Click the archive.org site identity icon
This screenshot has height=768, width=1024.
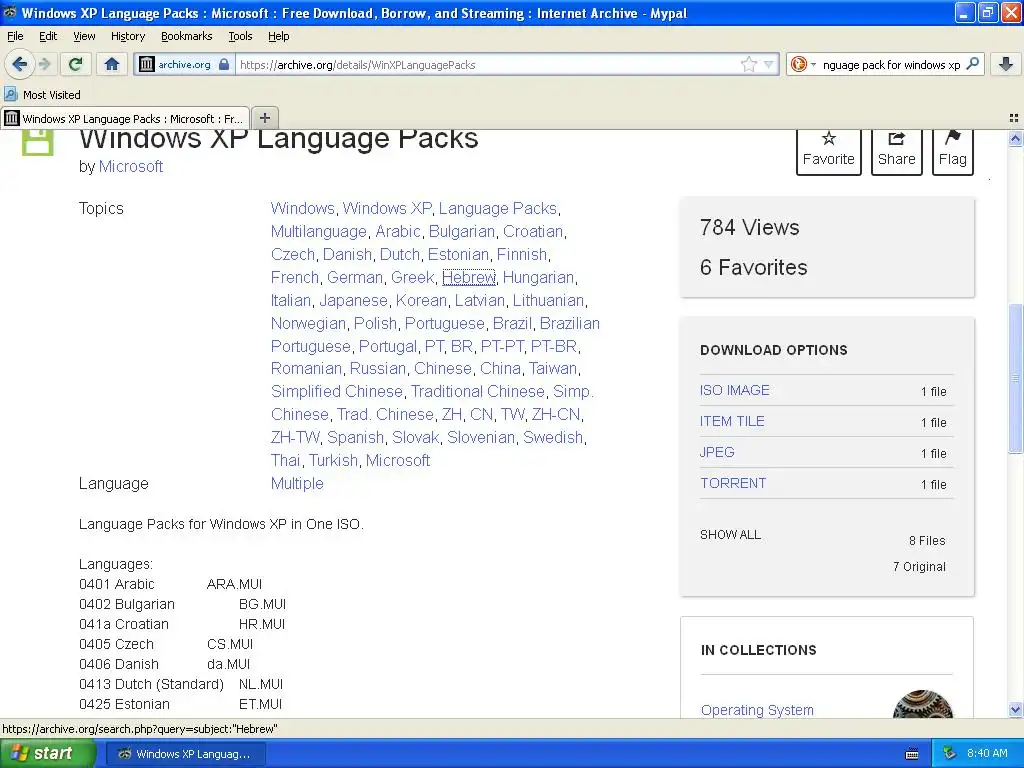[x=147, y=64]
